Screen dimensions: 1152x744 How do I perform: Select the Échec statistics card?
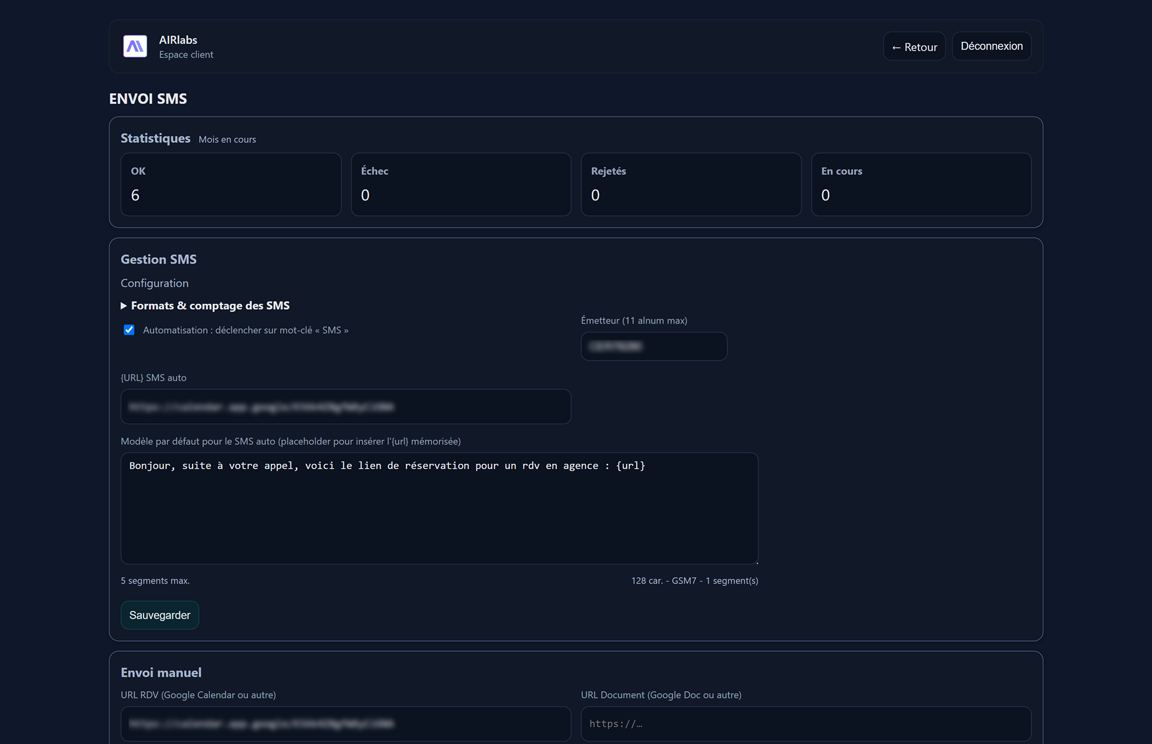461,184
